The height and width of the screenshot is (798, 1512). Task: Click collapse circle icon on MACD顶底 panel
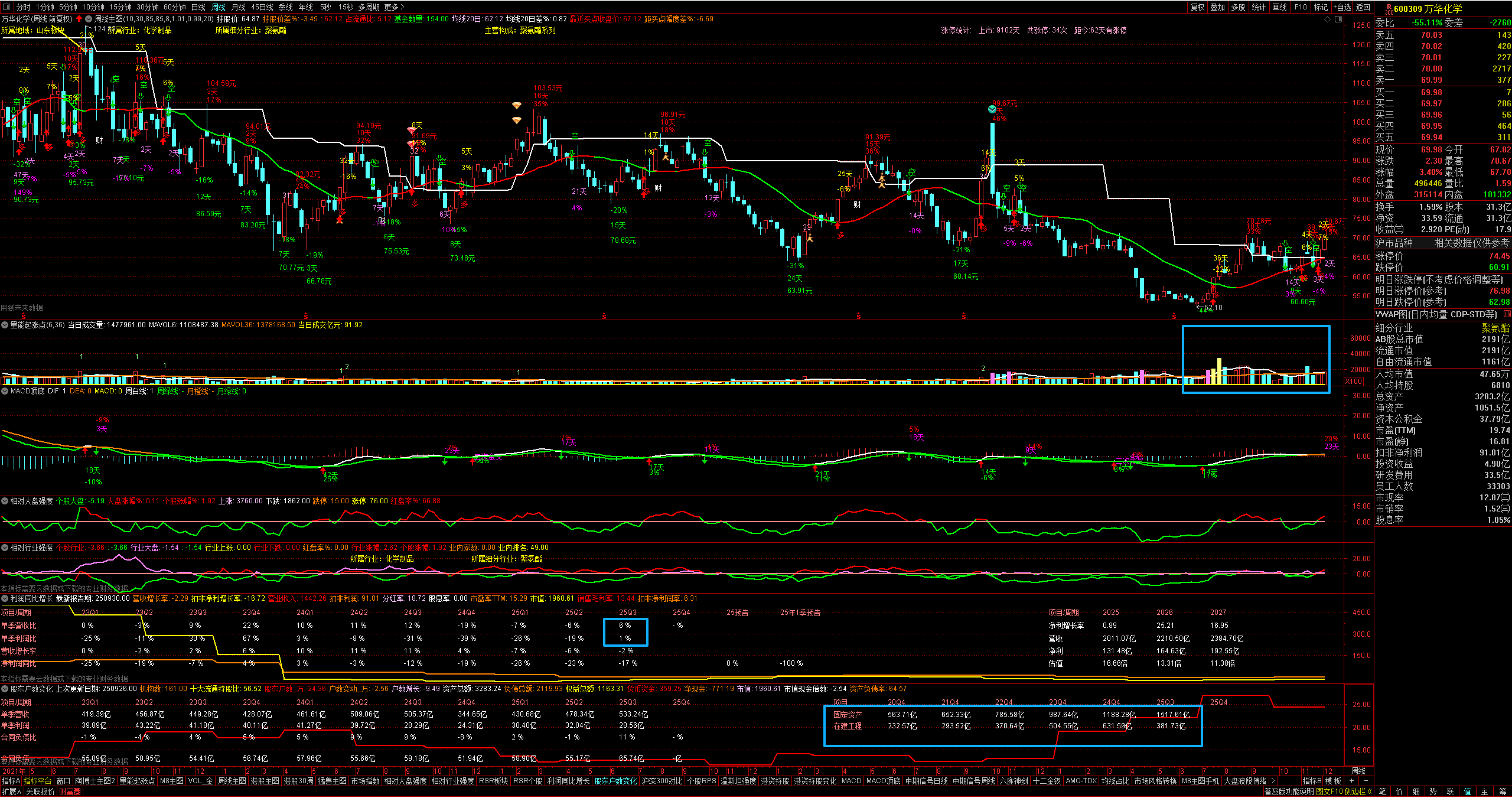pos(5,391)
